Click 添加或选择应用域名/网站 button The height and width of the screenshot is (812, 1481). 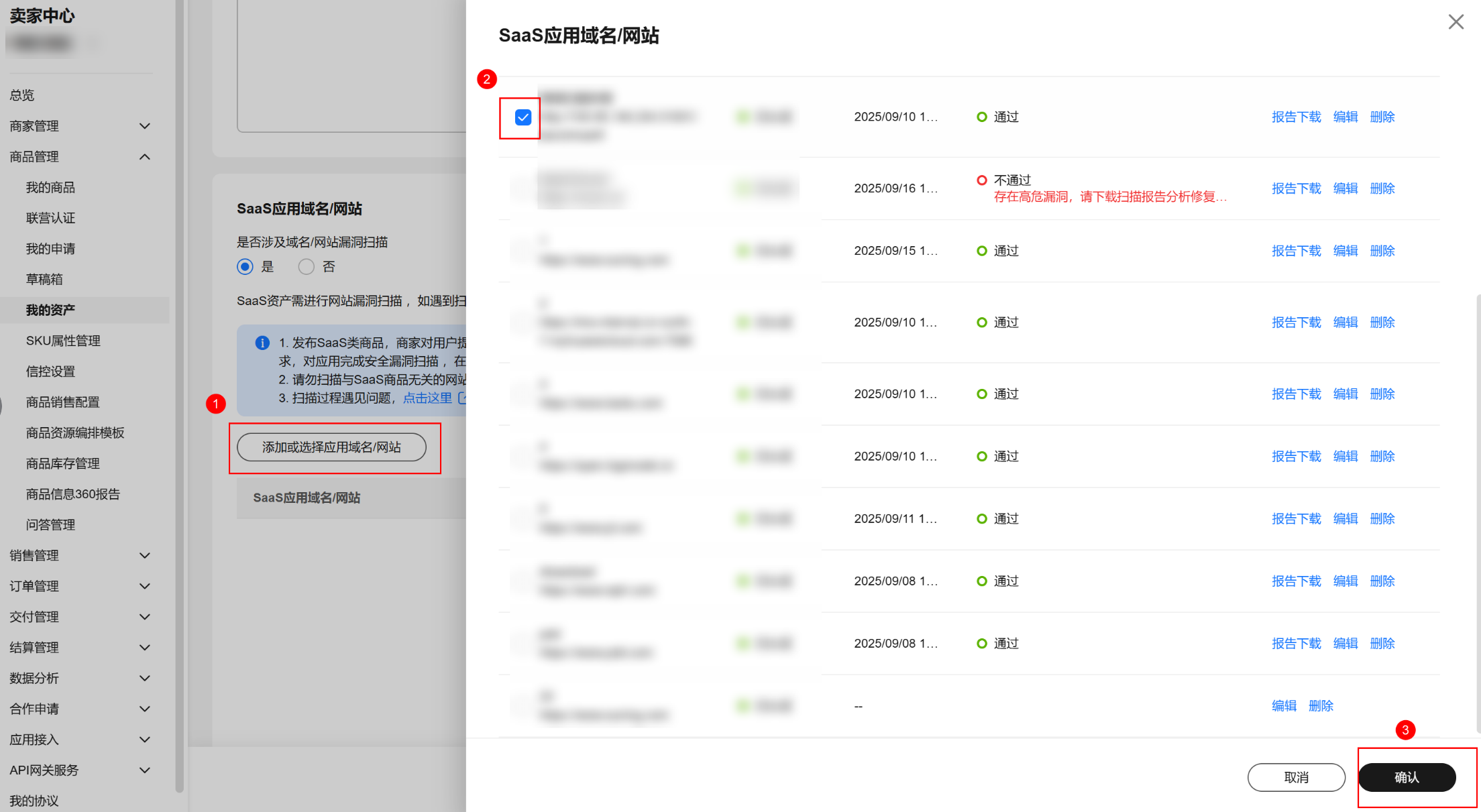(x=331, y=447)
